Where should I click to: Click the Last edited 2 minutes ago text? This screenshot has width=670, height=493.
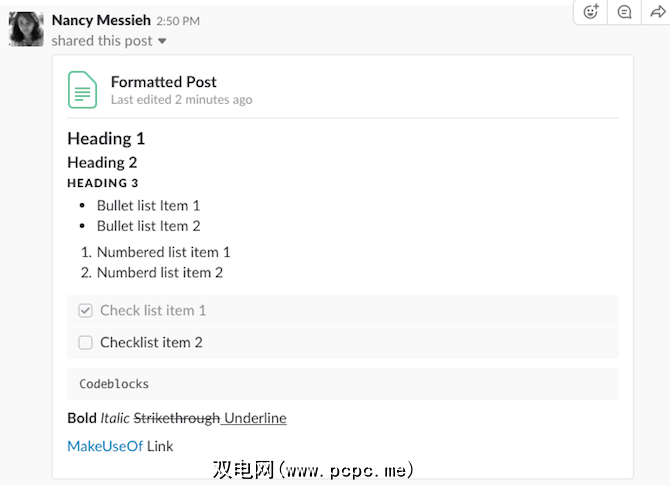coord(181,100)
